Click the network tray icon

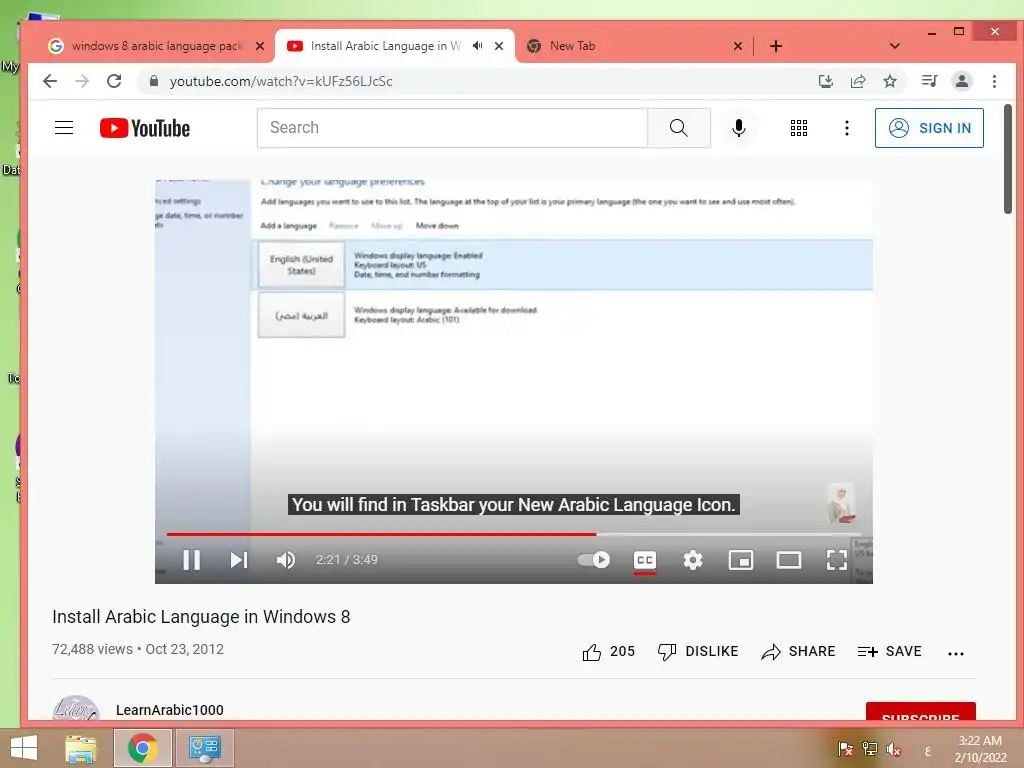(869, 749)
